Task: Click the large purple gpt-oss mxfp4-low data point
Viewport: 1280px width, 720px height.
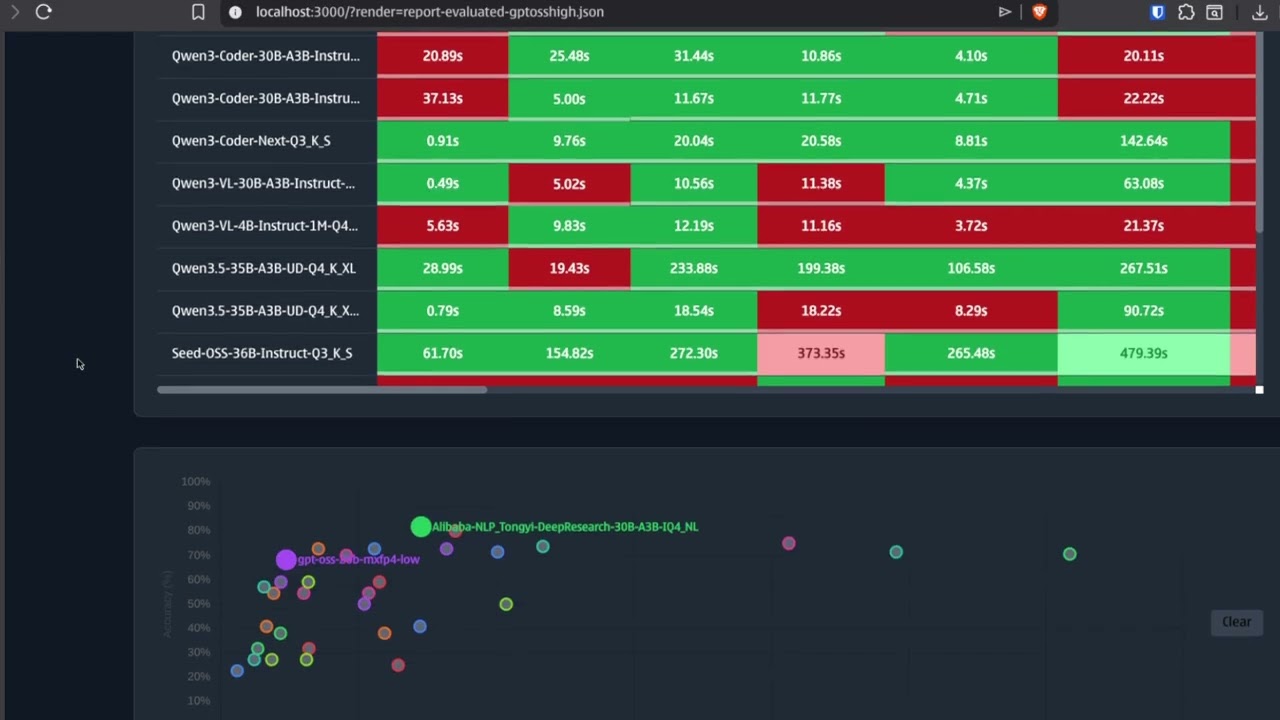Action: click(x=286, y=560)
